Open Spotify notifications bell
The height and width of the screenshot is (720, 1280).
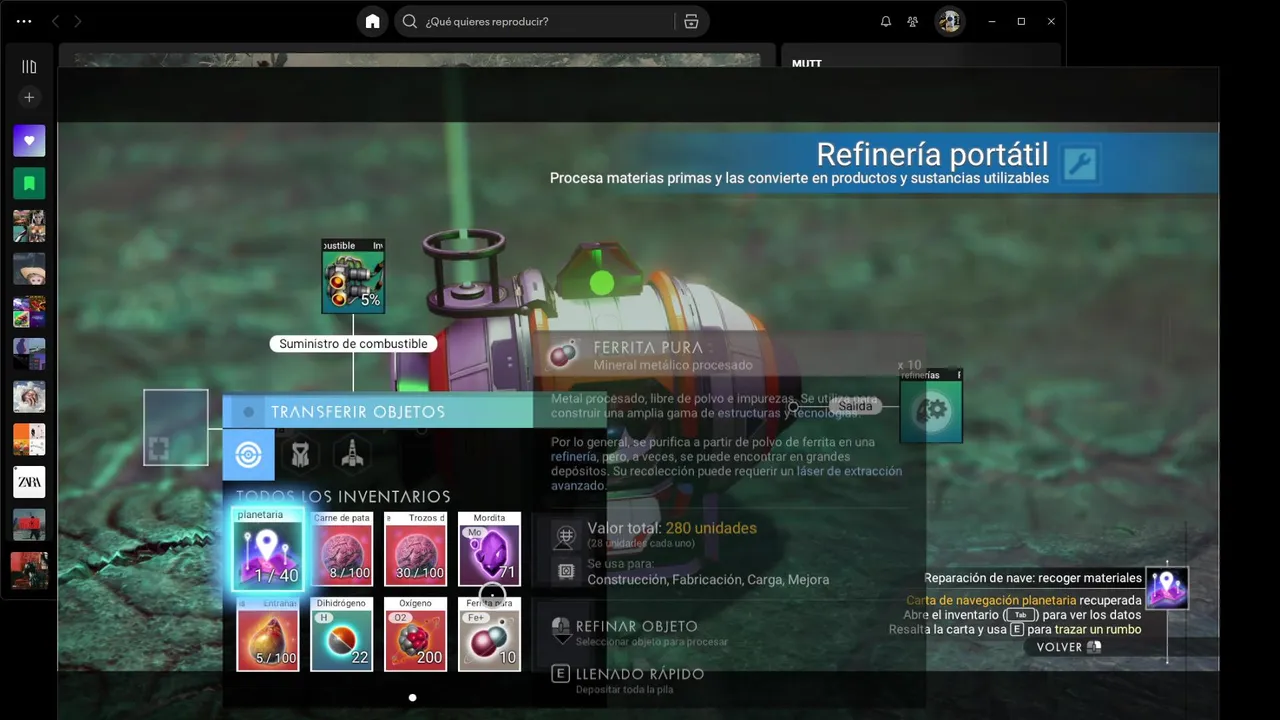pos(886,21)
